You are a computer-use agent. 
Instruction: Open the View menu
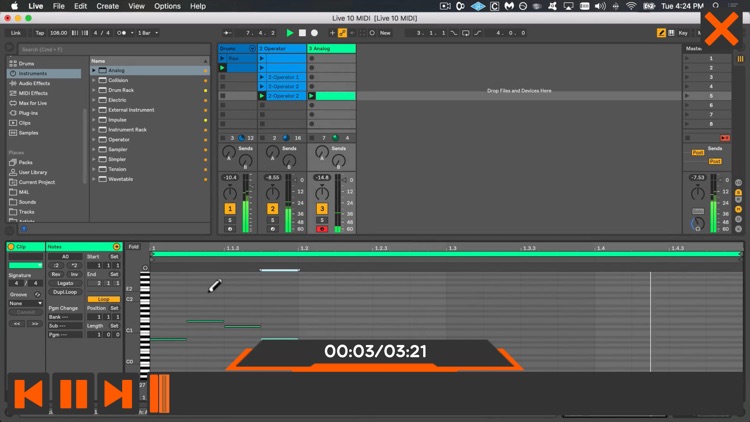pos(136,6)
